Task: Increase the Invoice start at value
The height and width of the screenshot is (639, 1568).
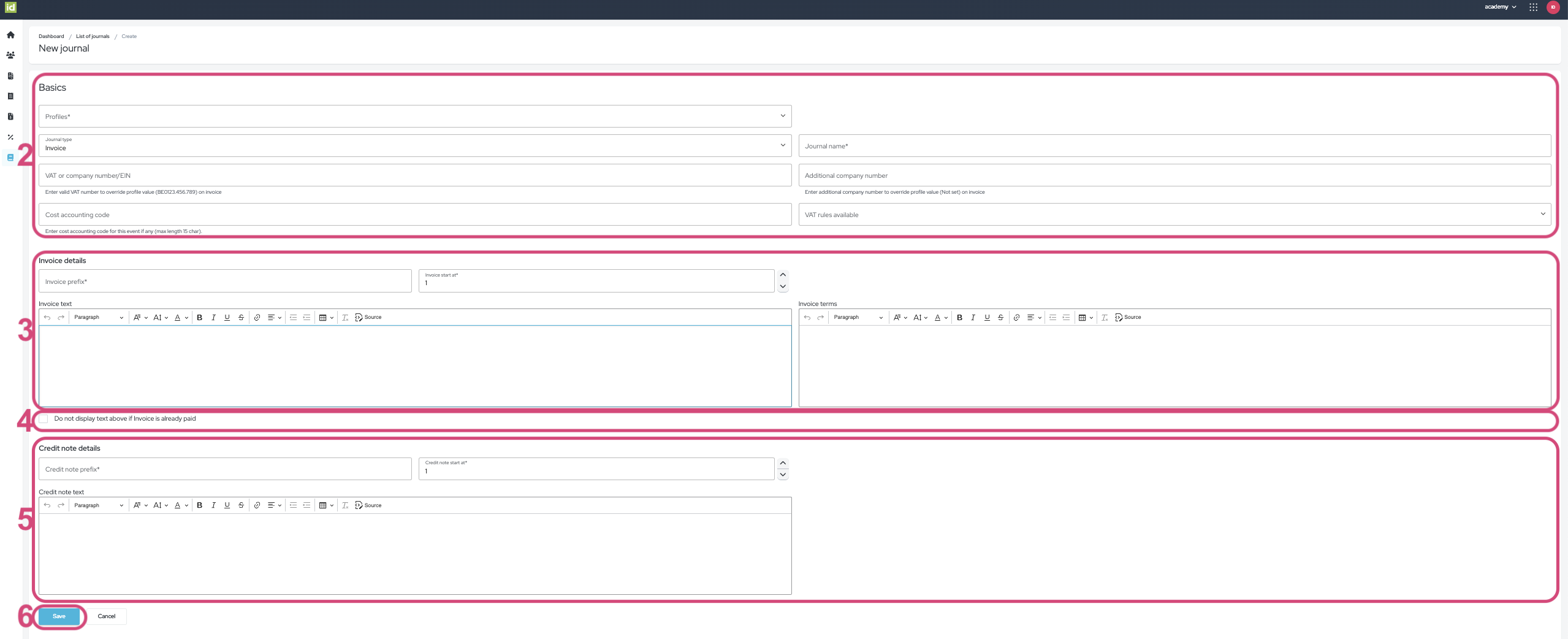Action: [783, 275]
